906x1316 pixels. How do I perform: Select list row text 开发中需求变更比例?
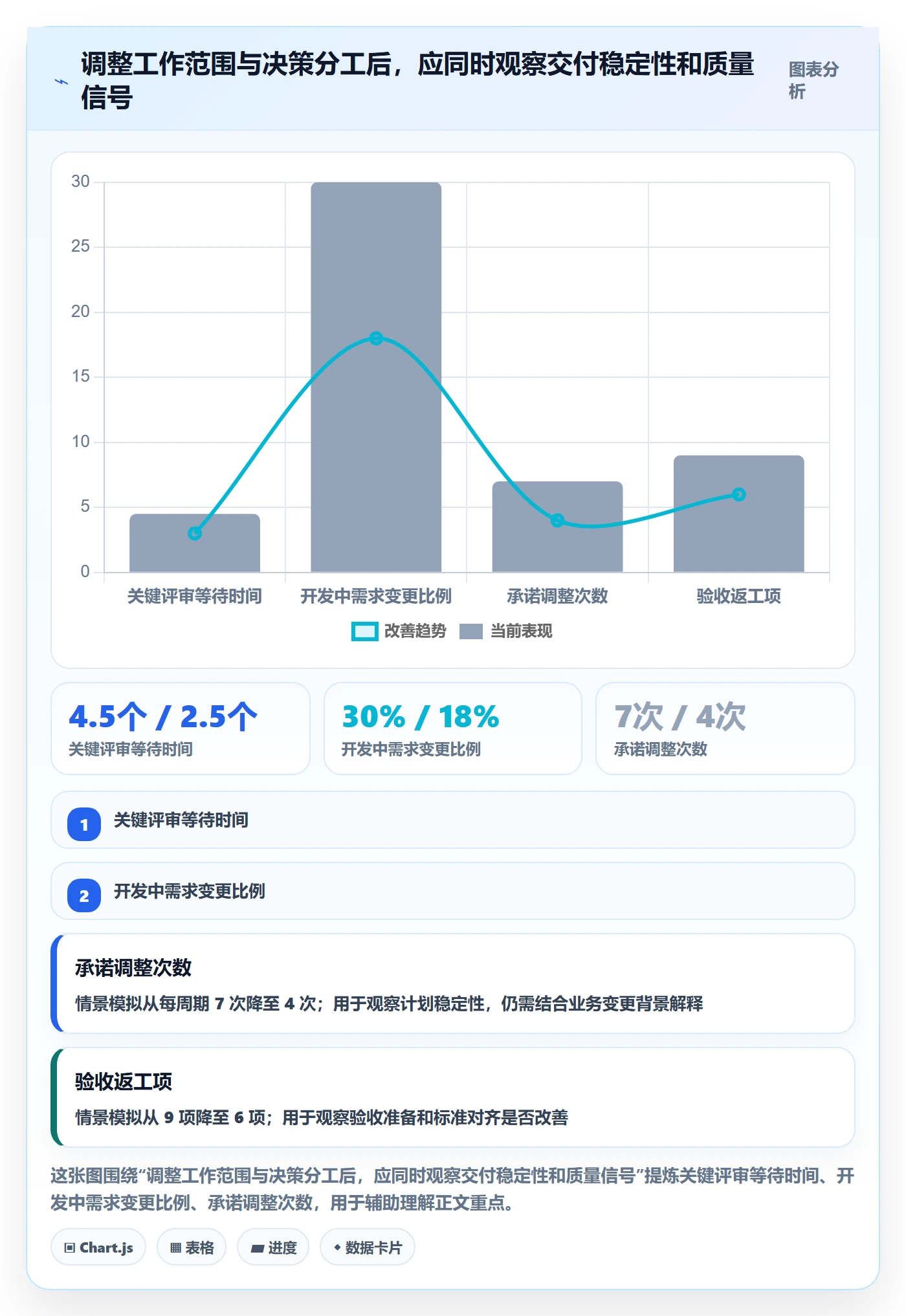point(190,892)
